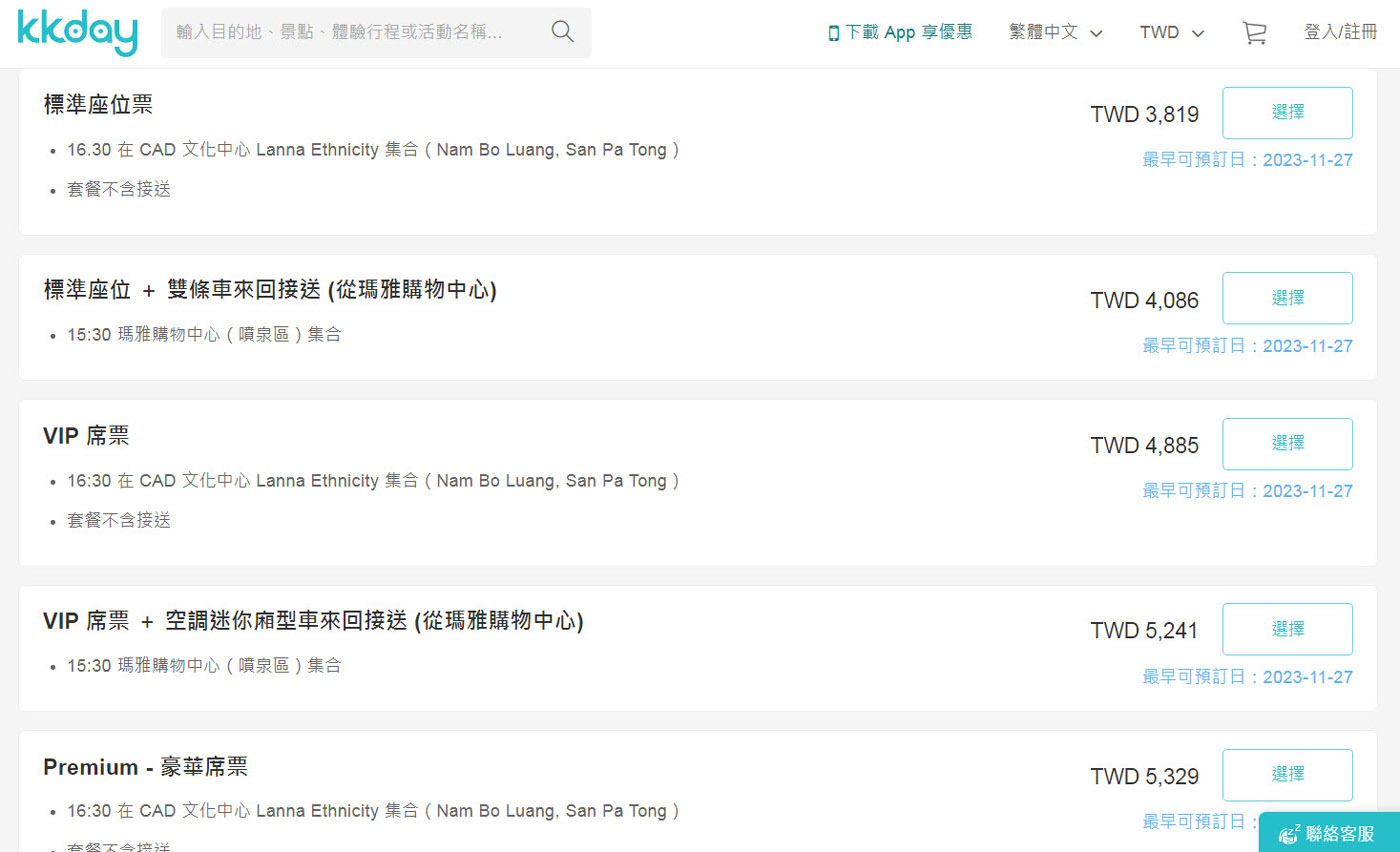Click earliest booking date under TWD 4,885
The height and width of the screenshot is (852, 1400).
(1247, 491)
